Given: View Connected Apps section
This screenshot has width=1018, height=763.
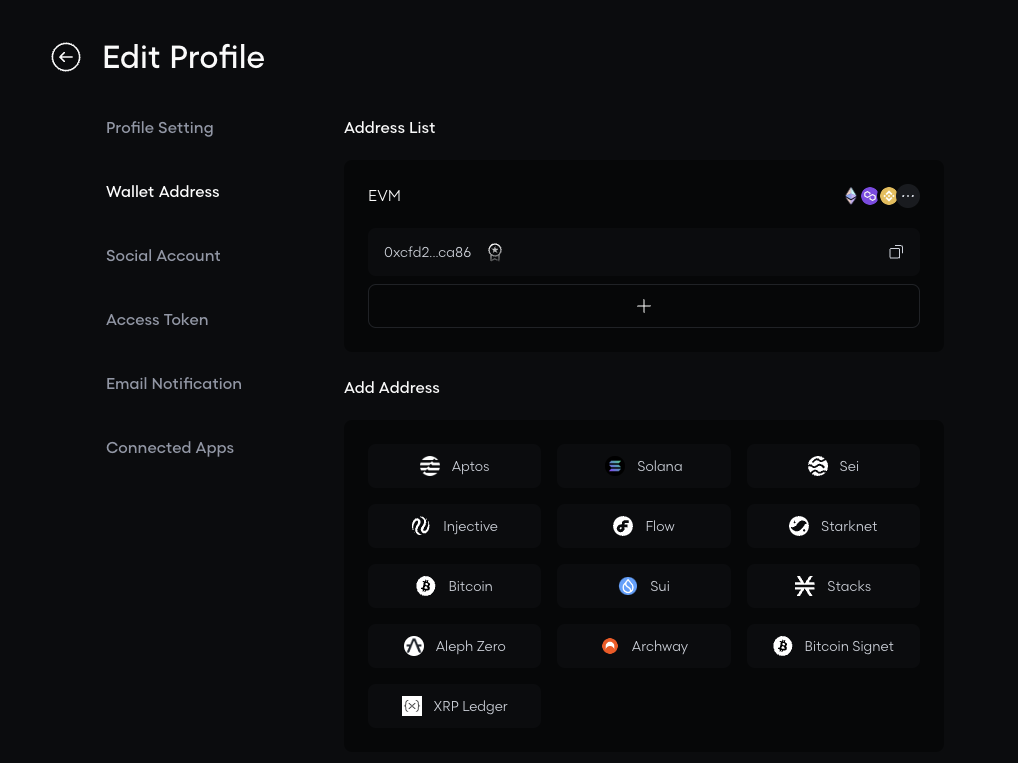Looking at the screenshot, I should click(x=169, y=448).
